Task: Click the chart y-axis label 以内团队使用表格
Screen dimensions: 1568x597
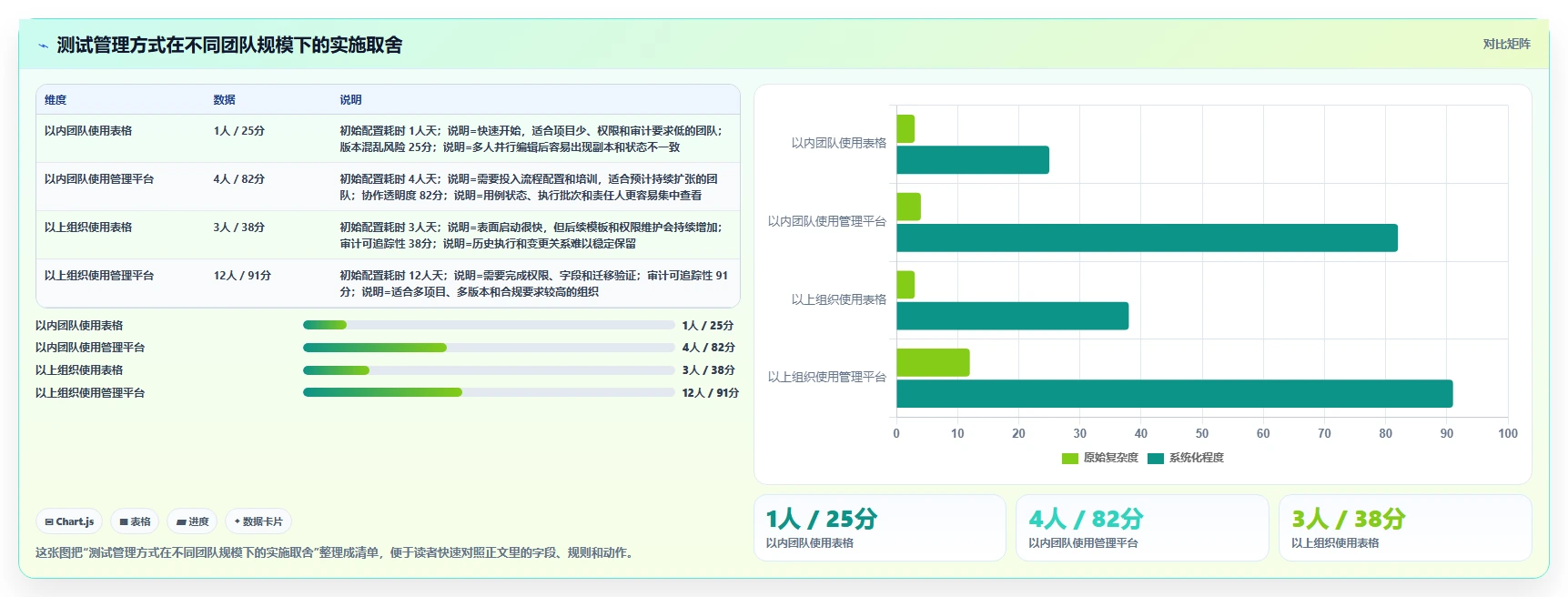Action: click(838, 143)
